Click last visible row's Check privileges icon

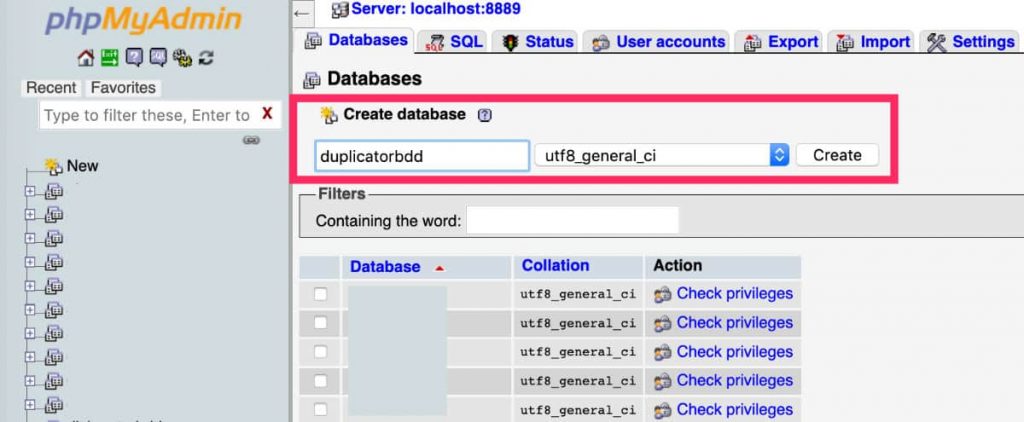[x=662, y=410]
